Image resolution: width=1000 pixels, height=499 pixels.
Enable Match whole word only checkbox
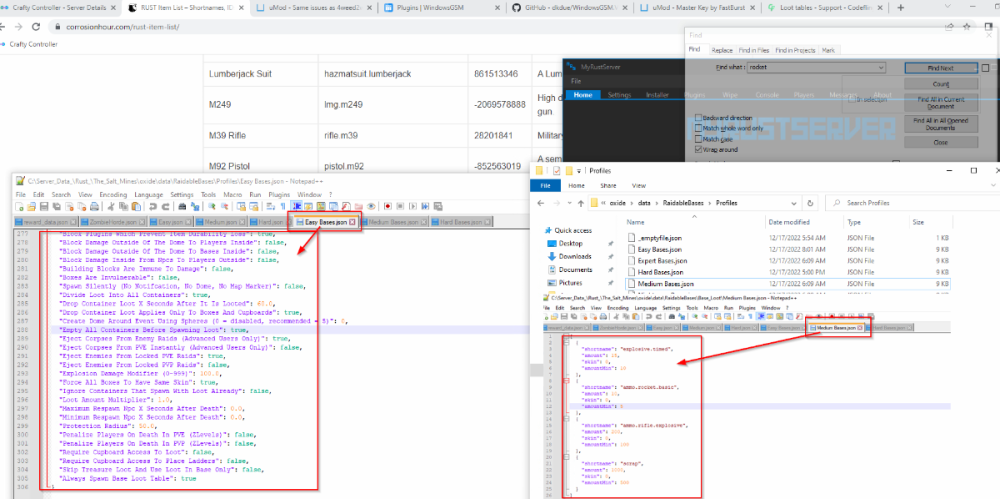pos(698,128)
